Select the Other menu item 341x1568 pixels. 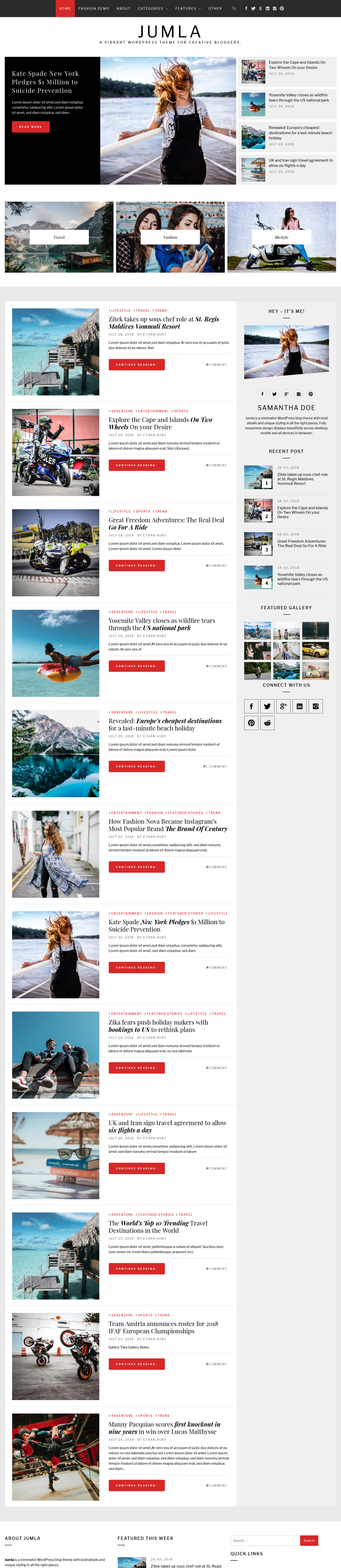(215, 9)
